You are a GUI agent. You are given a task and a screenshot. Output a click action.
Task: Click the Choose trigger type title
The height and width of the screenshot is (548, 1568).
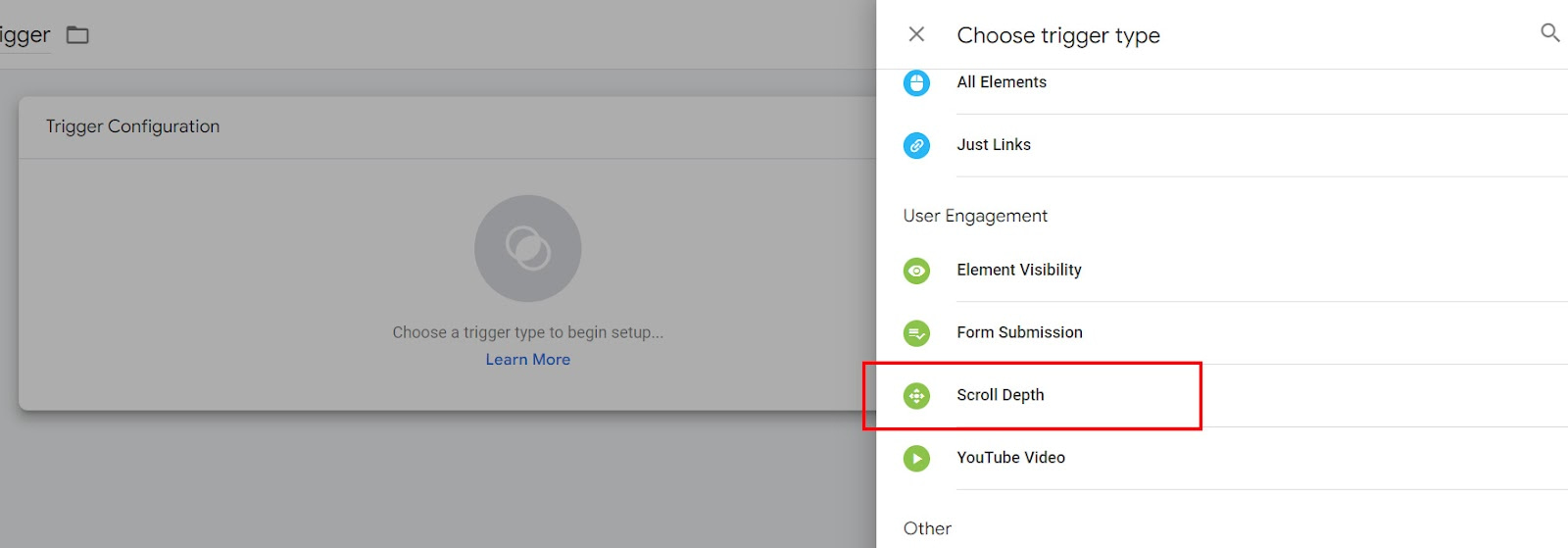tap(1058, 35)
